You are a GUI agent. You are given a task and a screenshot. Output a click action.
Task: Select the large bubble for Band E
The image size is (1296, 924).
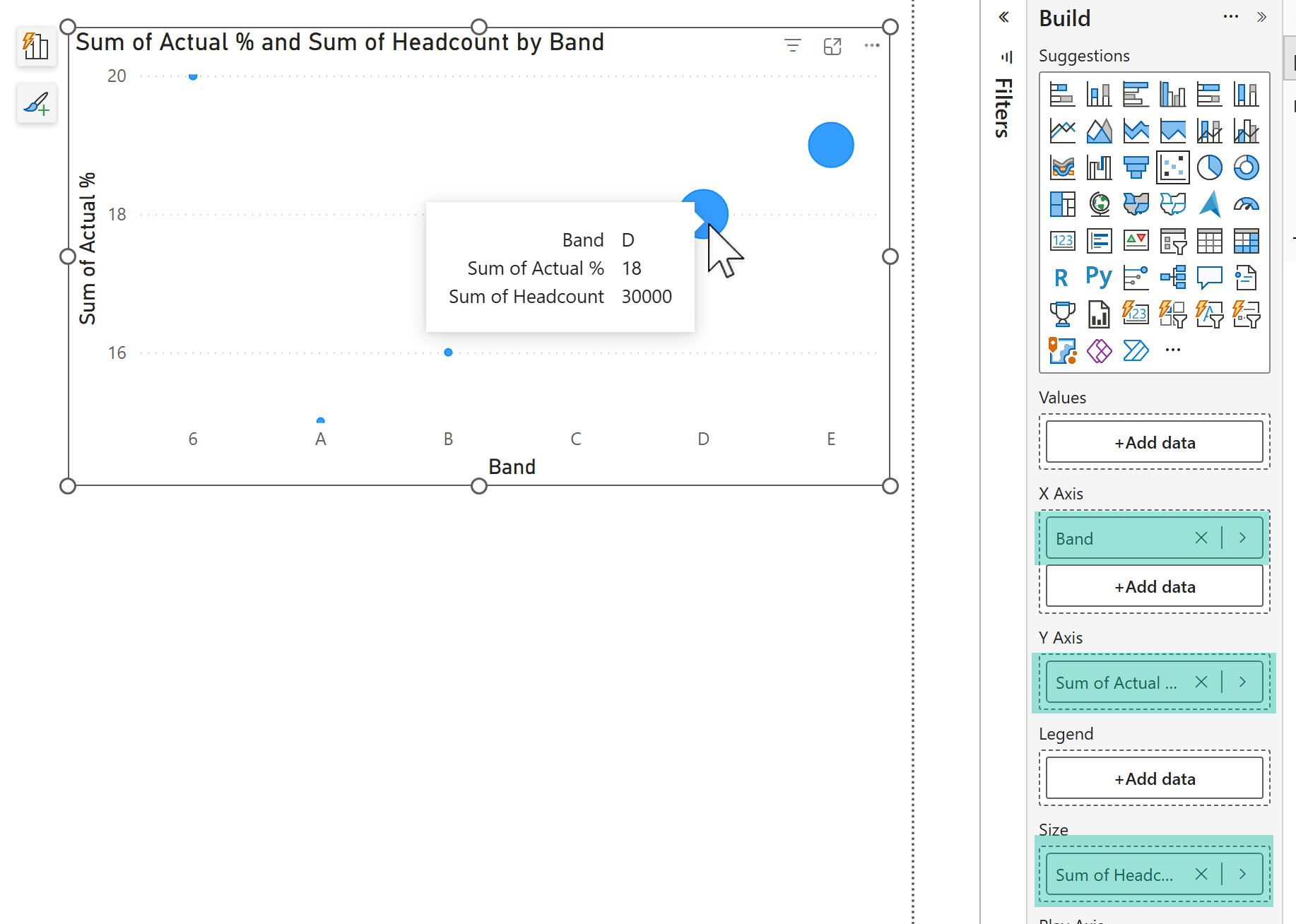tap(831, 145)
